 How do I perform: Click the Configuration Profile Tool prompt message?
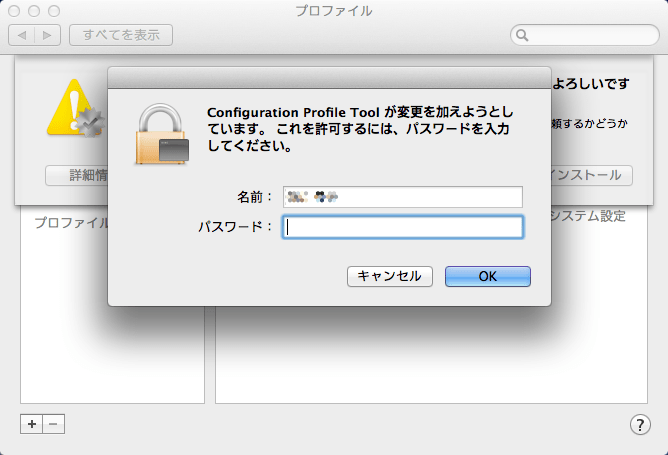point(360,129)
